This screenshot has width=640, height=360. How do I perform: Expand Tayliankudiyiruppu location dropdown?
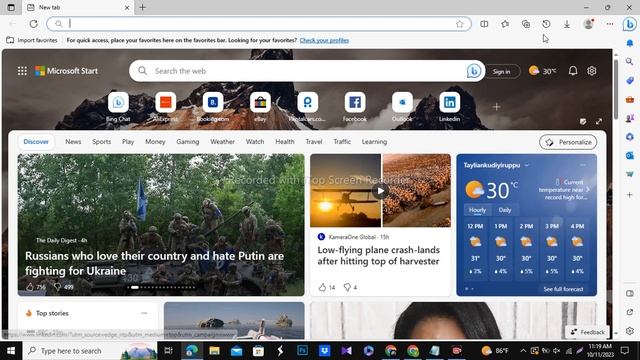527,165
